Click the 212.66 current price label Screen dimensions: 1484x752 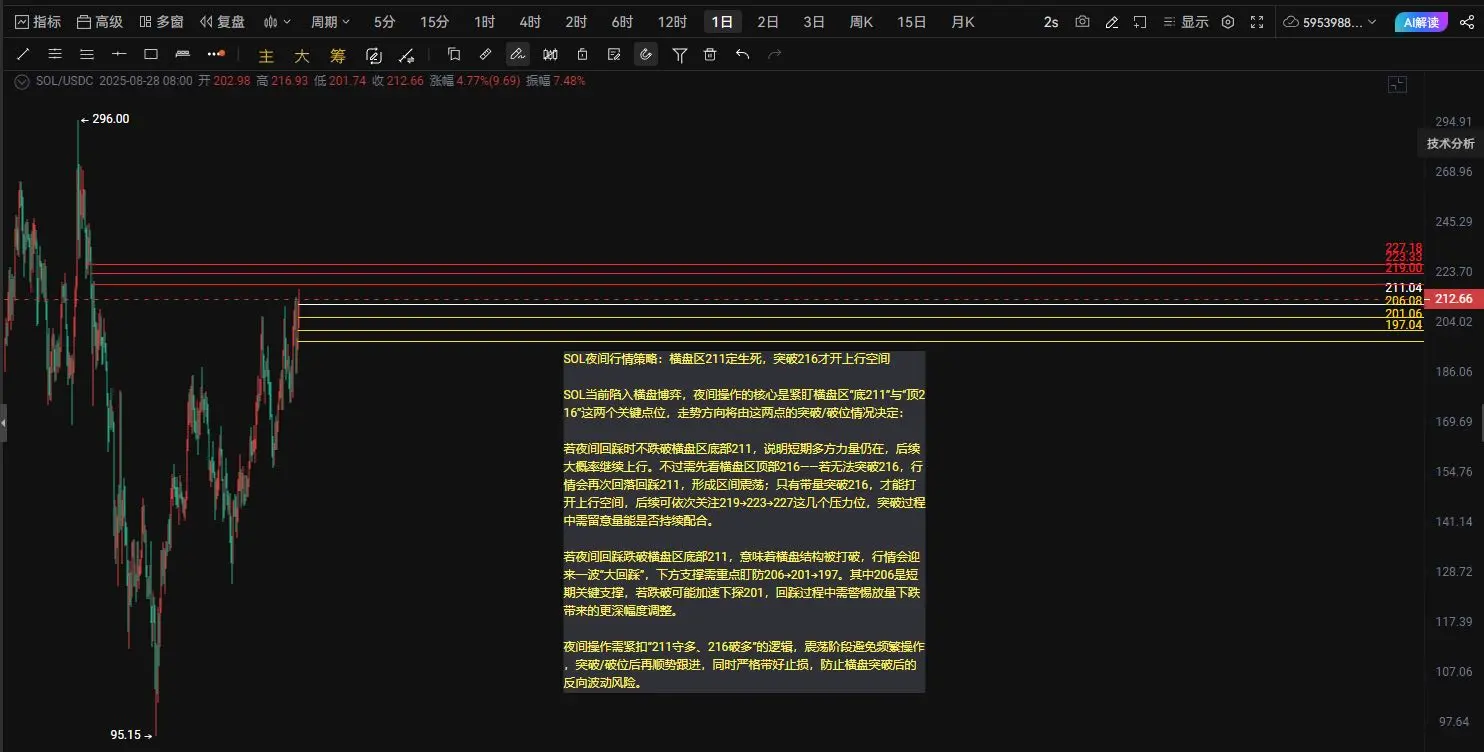1453,298
